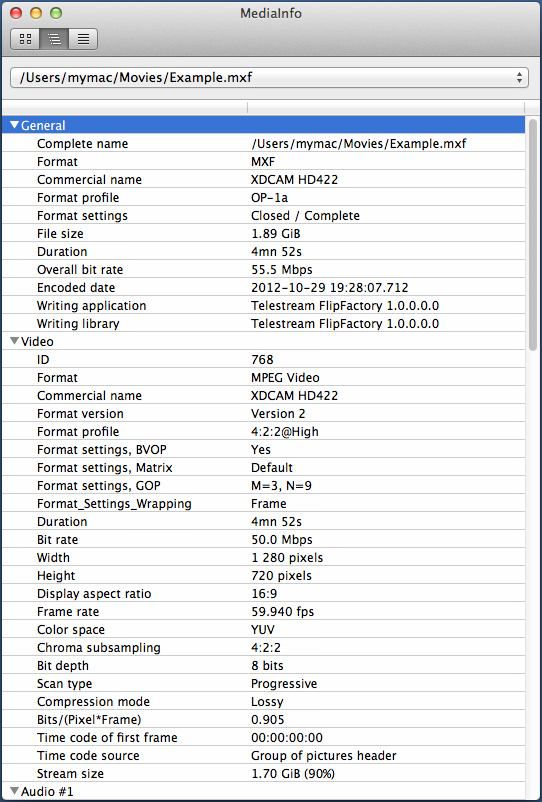The height and width of the screenshot is (802, 542).
Task: Select the File size row
Action: (263, 234)
